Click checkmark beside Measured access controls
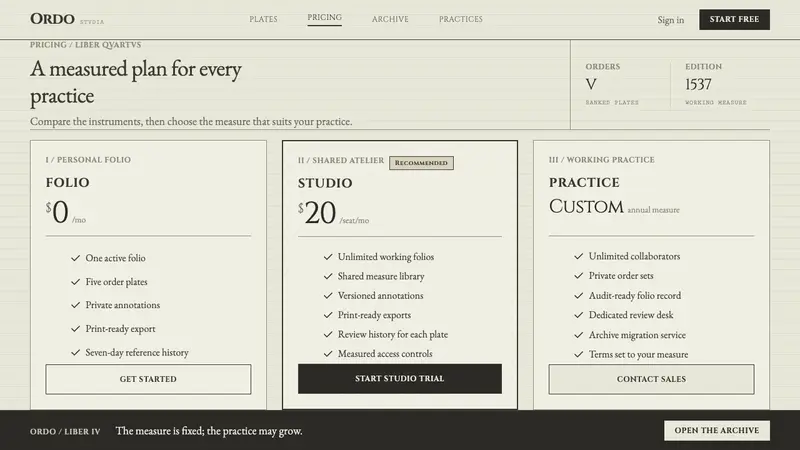 click(x=328, y=354)
